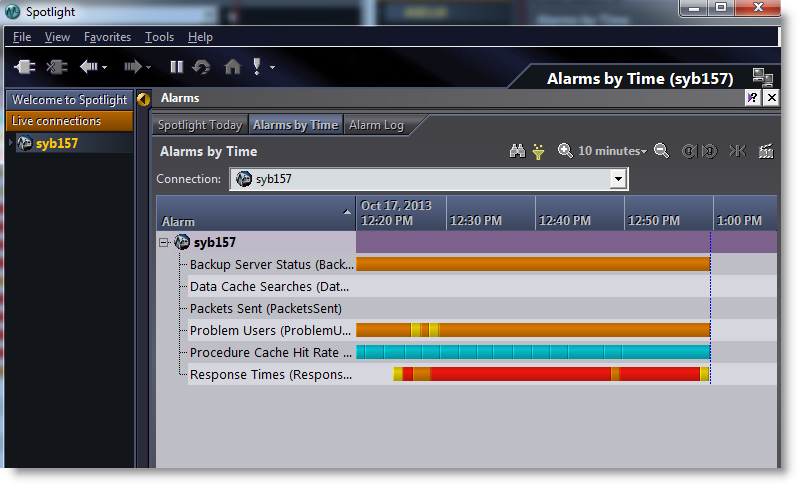The height and width of the screenshot is (484, 797).
Task: Collapse the syb157 alarm group
Action: coord(164,243)
